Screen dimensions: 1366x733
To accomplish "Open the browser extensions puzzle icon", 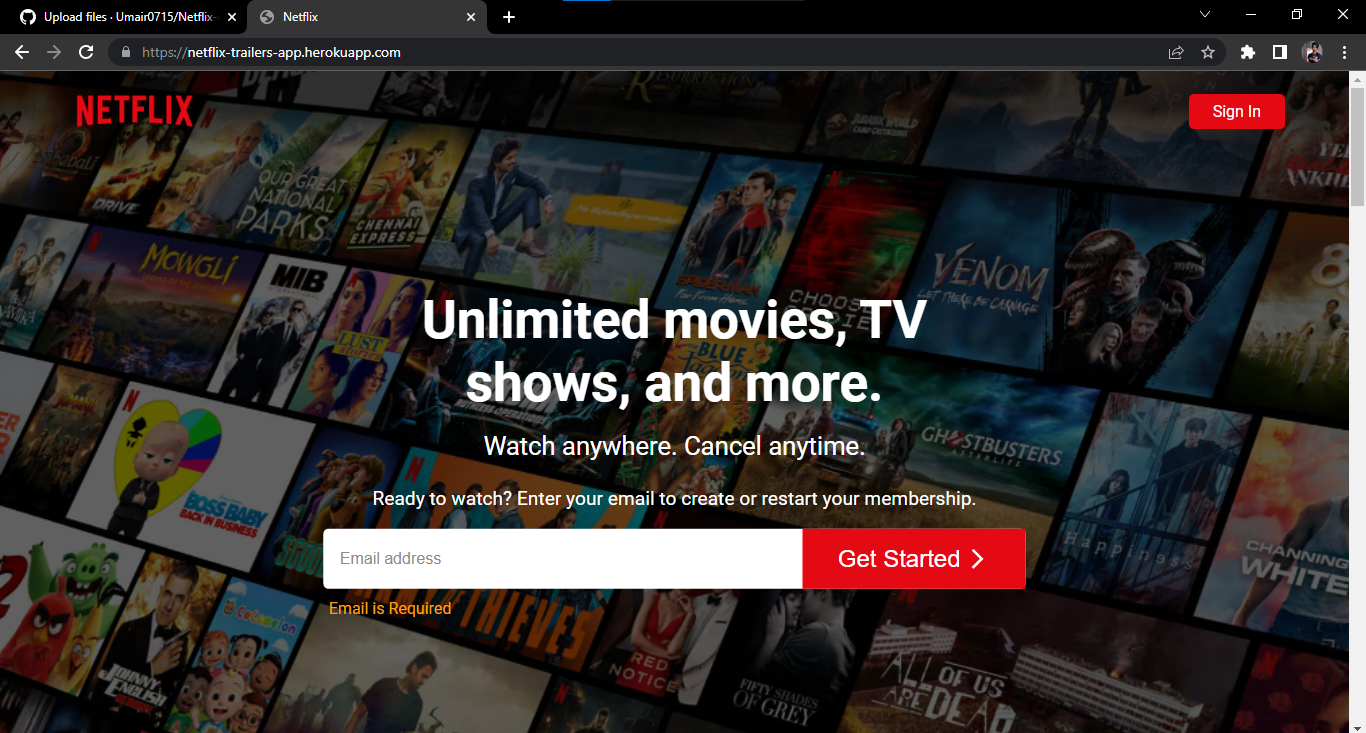I will [x=1247, y=51].
